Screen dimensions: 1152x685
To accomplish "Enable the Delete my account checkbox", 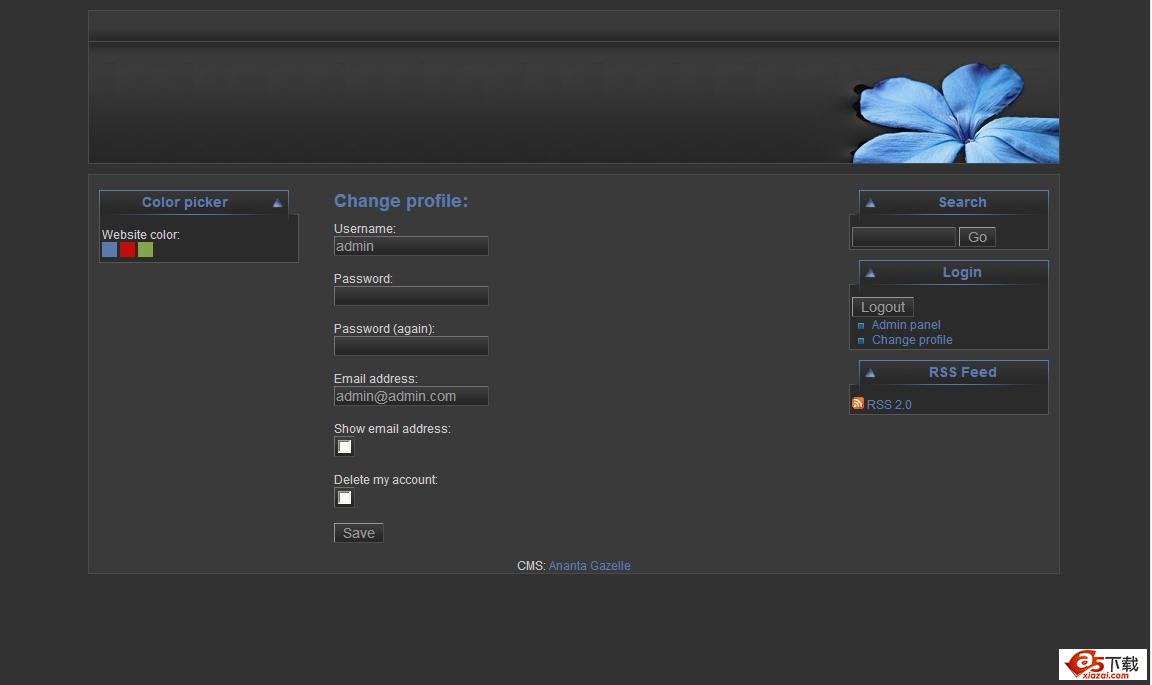I will (344, 498).
